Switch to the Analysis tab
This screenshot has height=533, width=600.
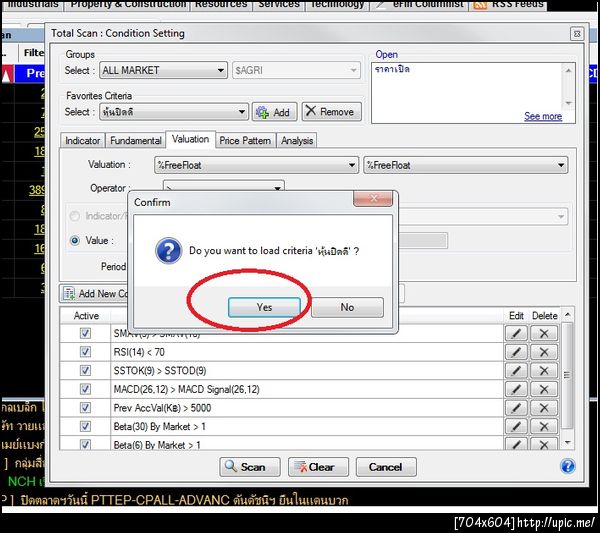click(297, 141)
